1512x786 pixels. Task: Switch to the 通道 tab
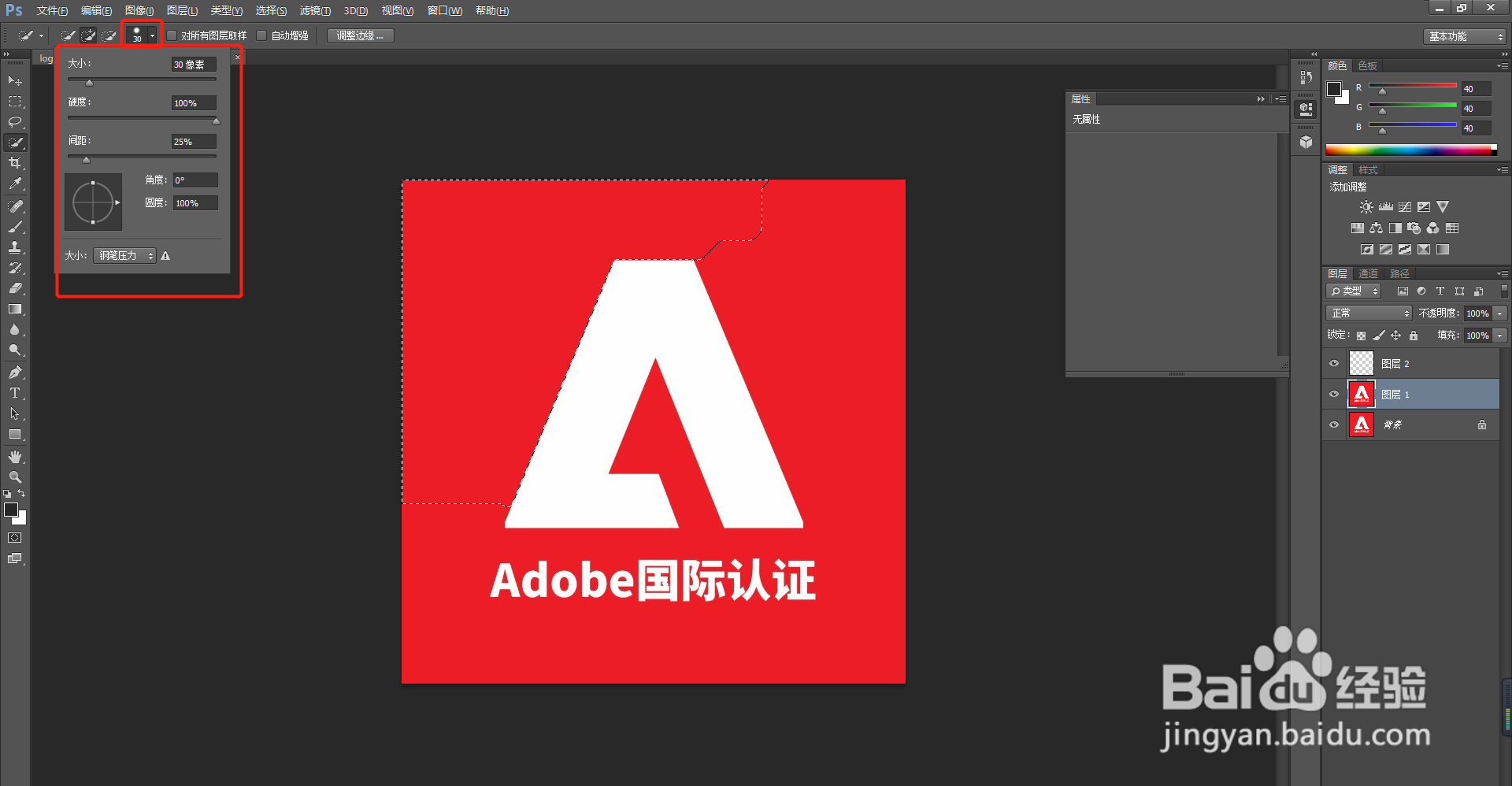(1369, 274)
